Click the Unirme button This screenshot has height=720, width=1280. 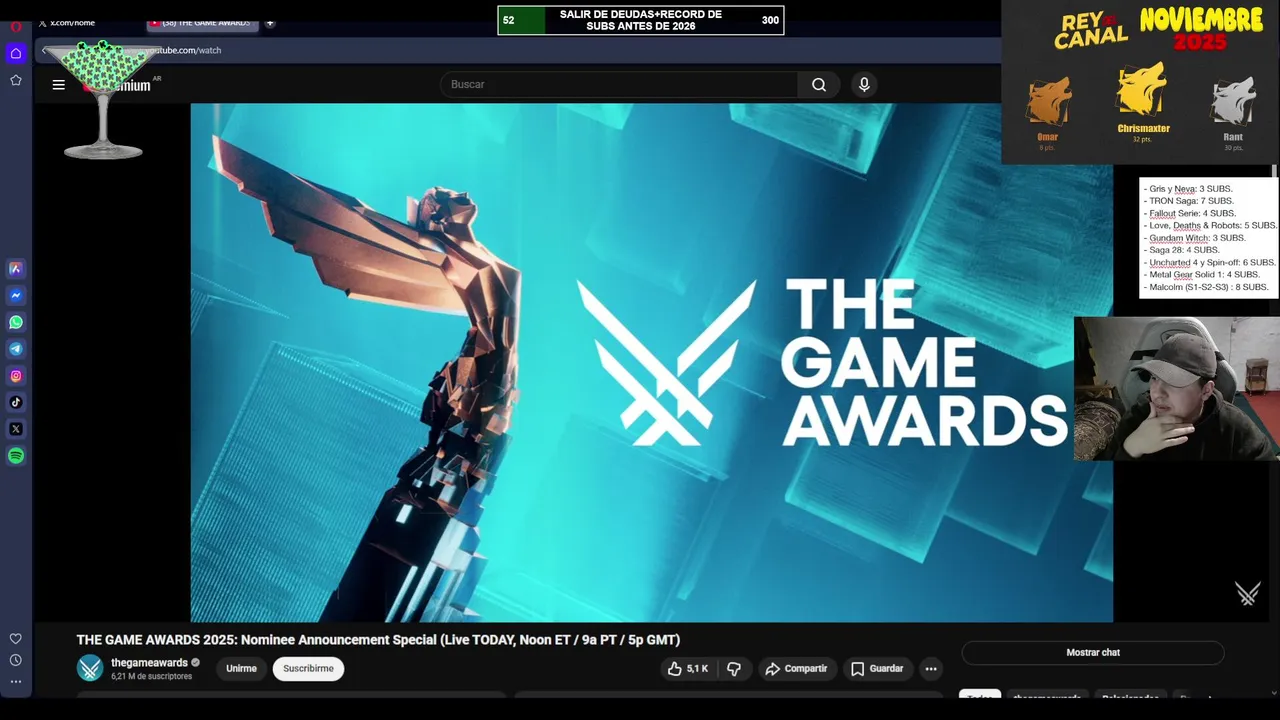pos(241,669)
